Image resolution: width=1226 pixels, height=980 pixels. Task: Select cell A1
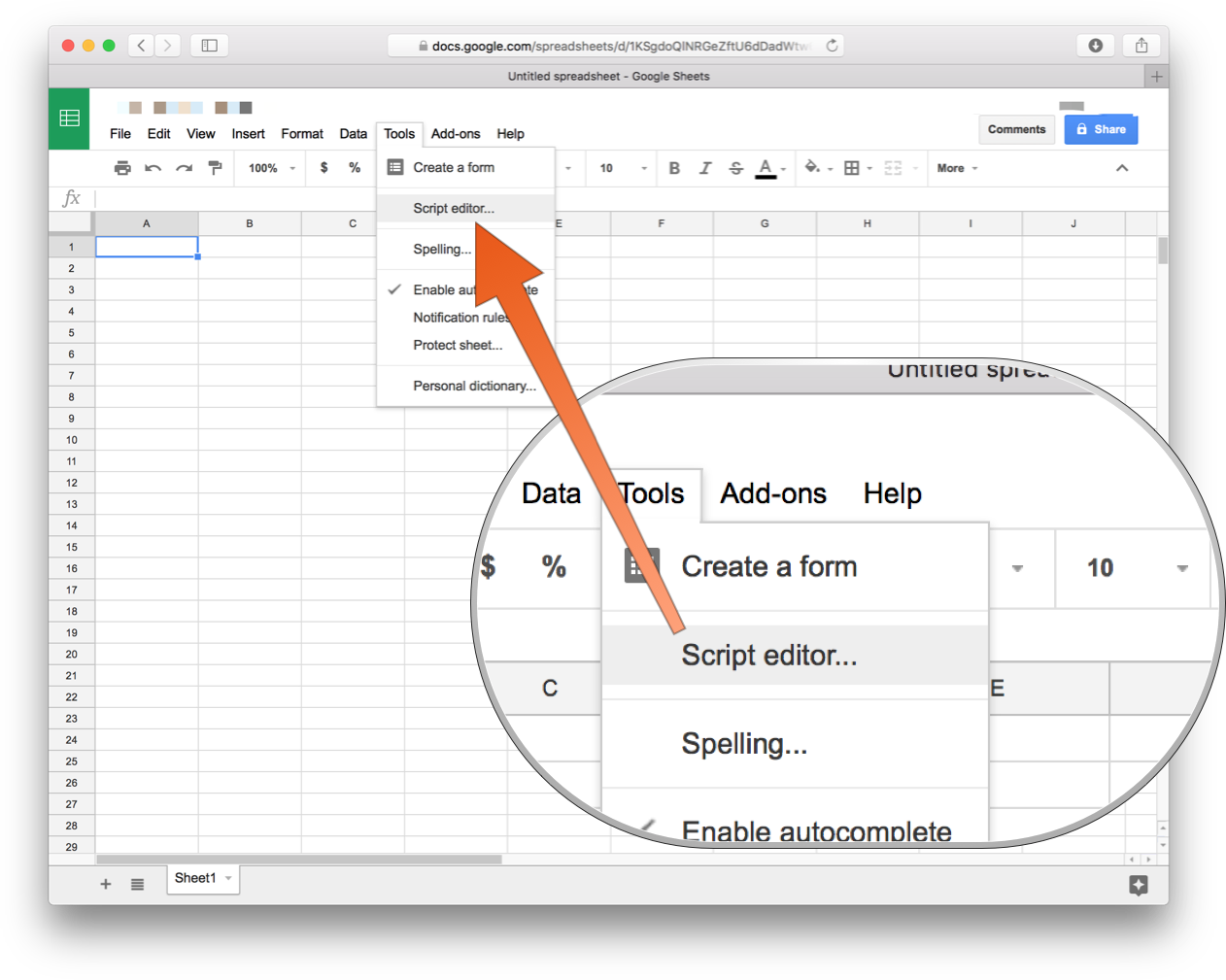[x=147, y=247]
